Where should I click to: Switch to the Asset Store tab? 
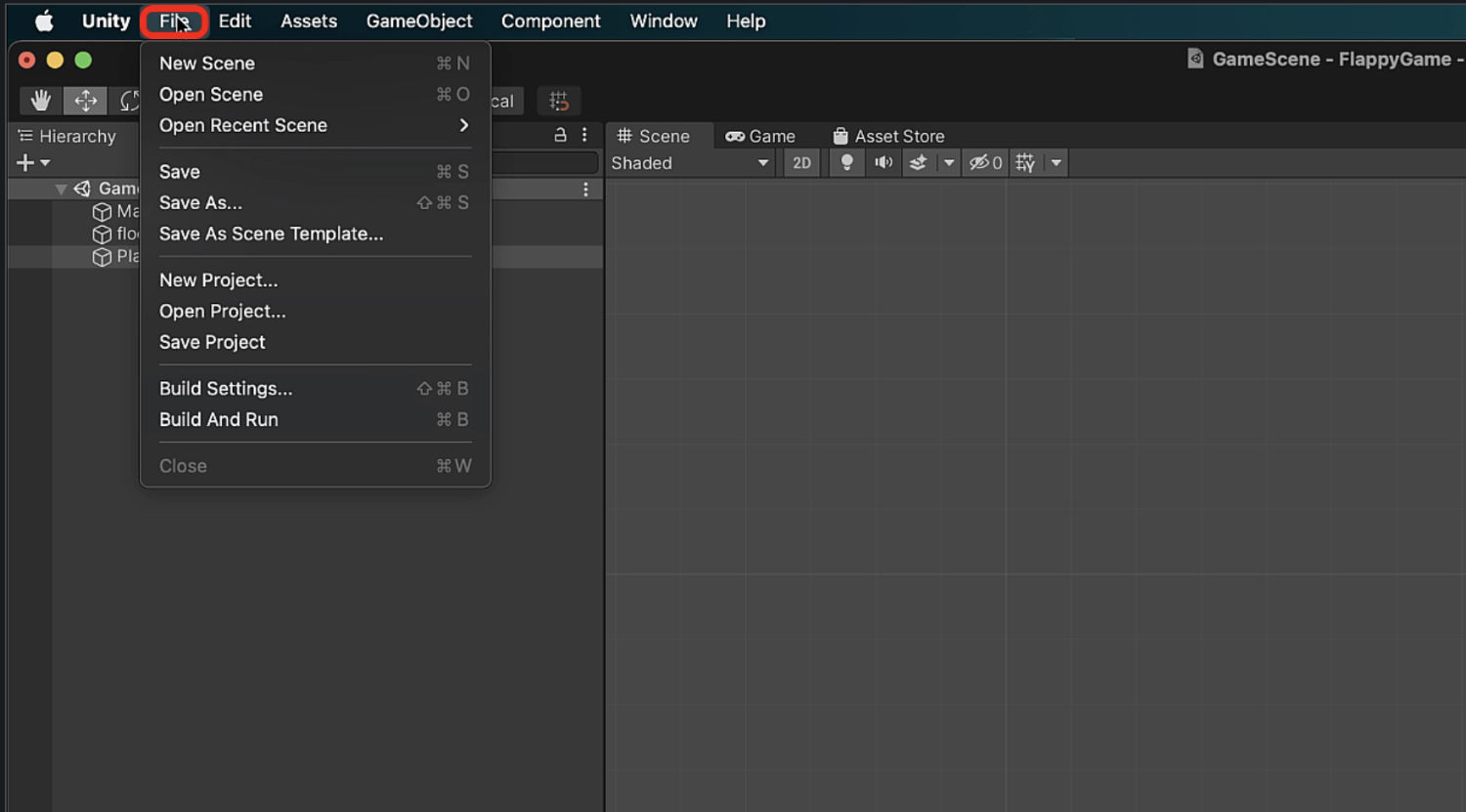click(888, 136)
